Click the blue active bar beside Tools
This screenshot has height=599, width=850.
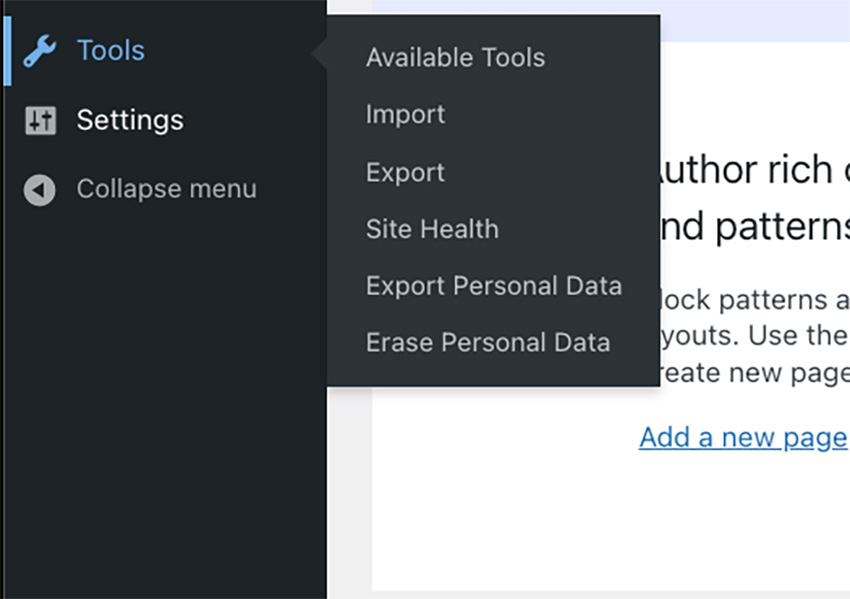point(7,51)
